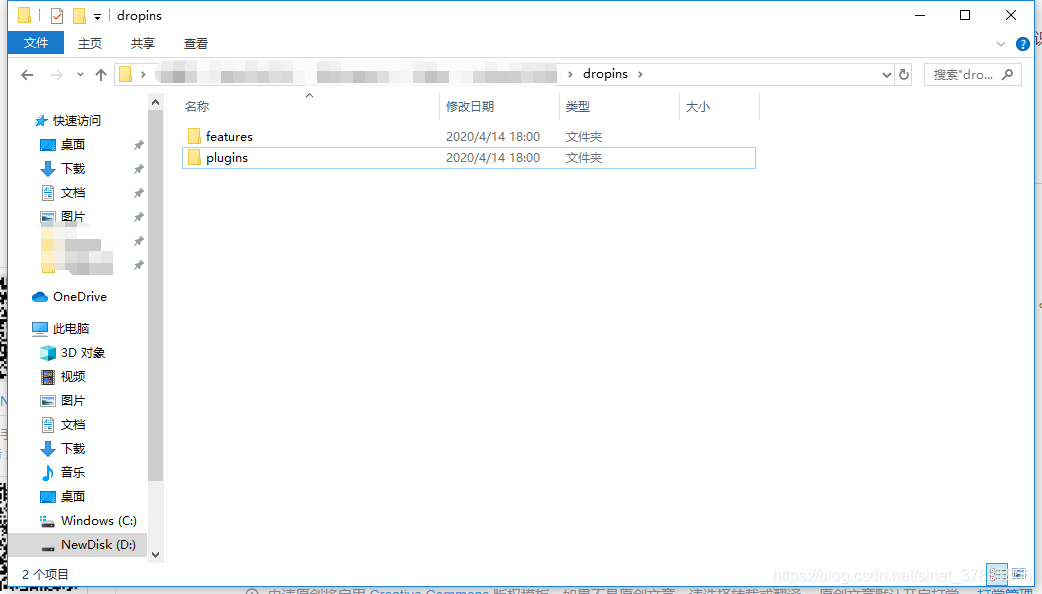Click the properties quick access toolbar icon
Image resolution: width=1042 pixels, height=594 pixels.
(x=57, y=15)
